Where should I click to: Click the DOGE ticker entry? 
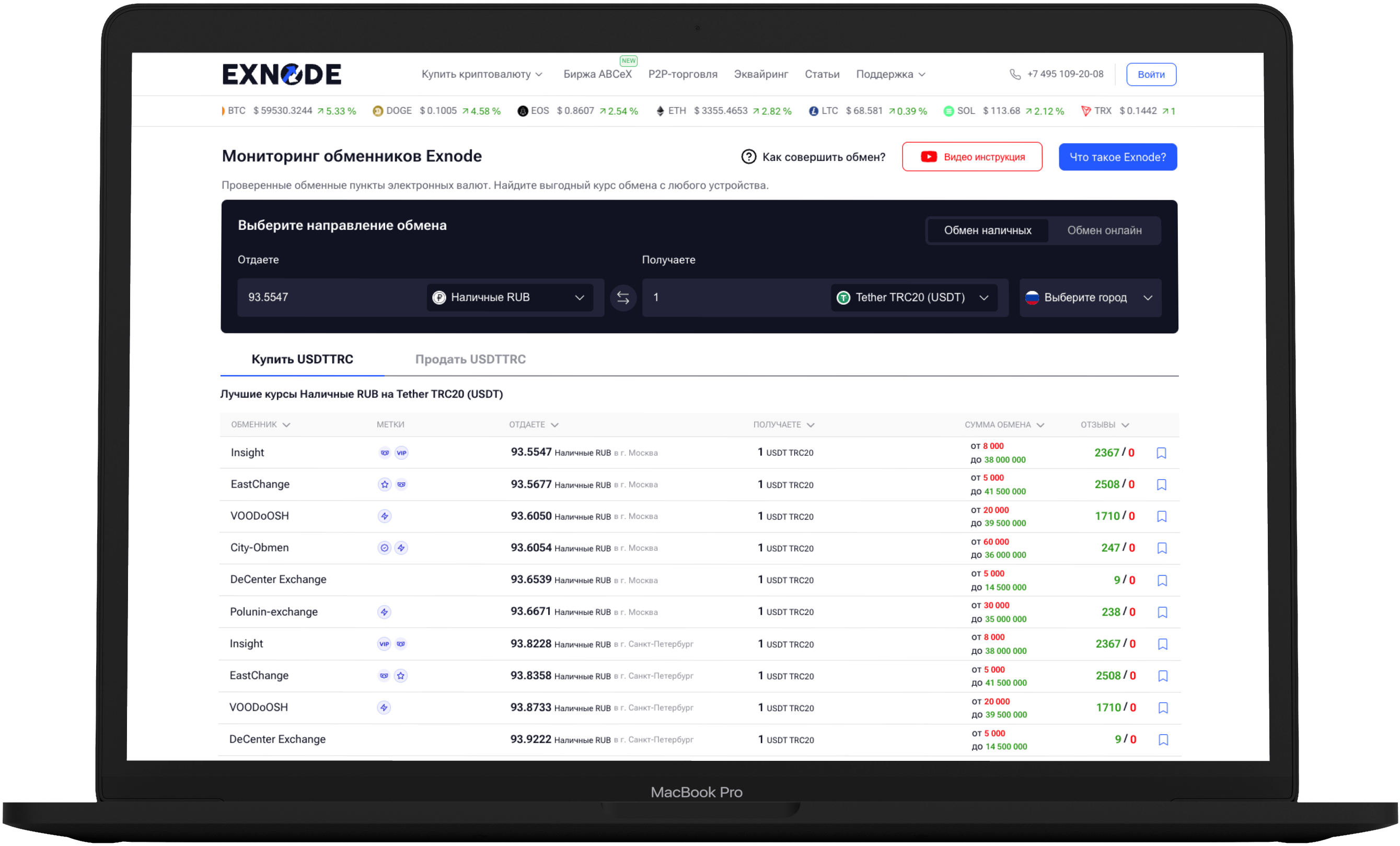(x=436, y=111)
